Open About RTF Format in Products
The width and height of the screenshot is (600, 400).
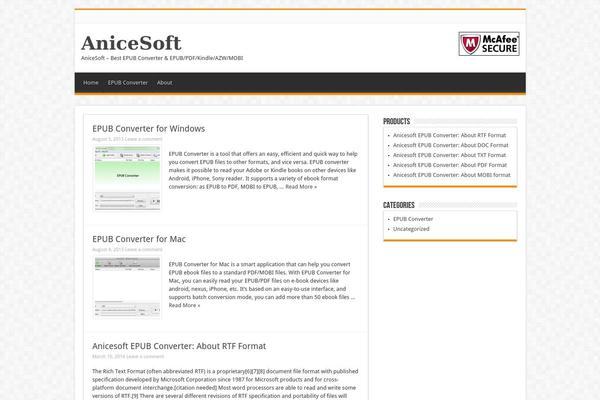tap(449, 135)
